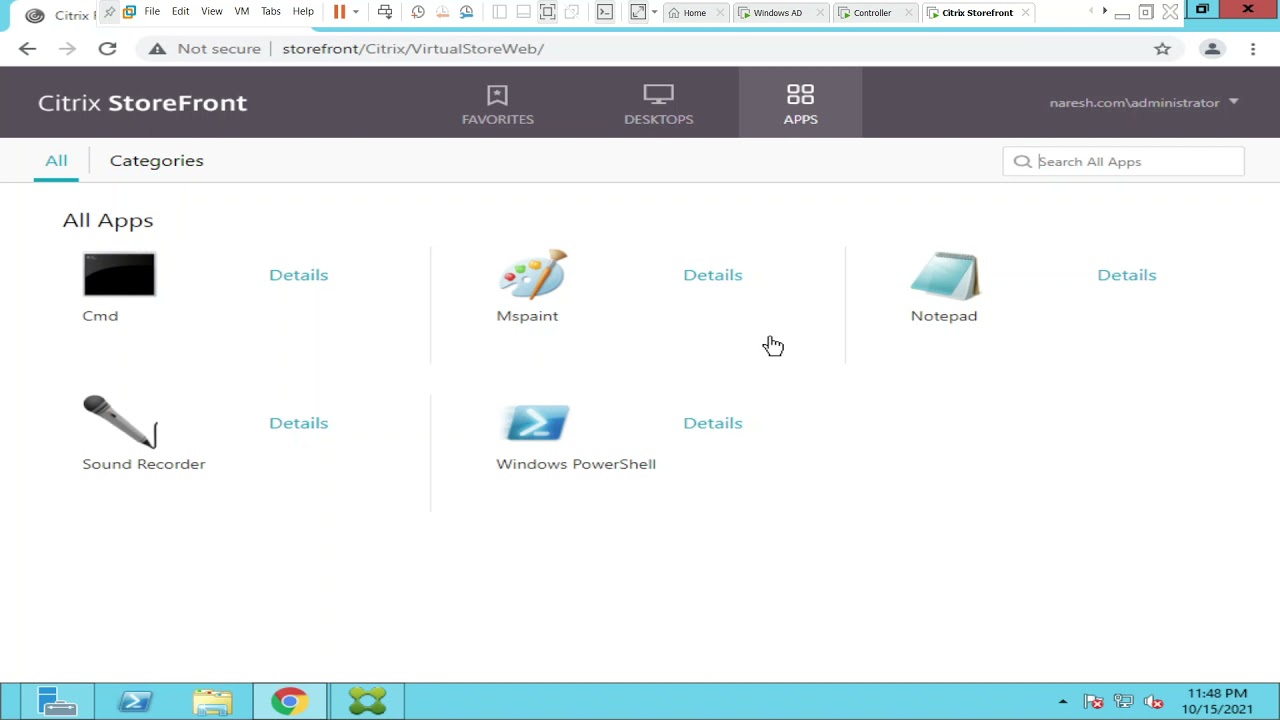Expand the naresh.com\administrator user menu
The height and width of the screenshot is (720, 1280).
[1144, 102]
